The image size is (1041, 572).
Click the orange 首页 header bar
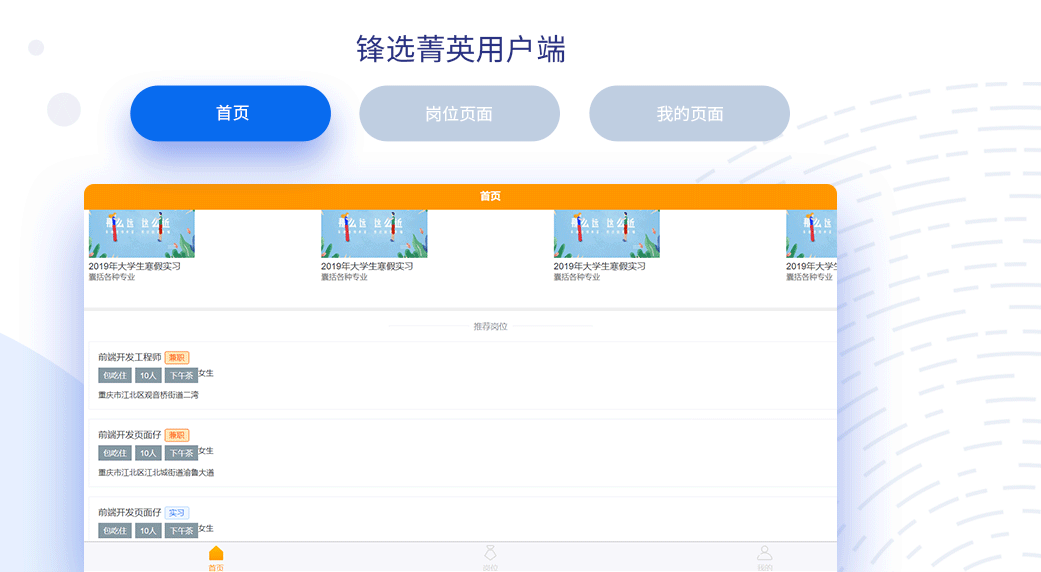coord(460,197)
